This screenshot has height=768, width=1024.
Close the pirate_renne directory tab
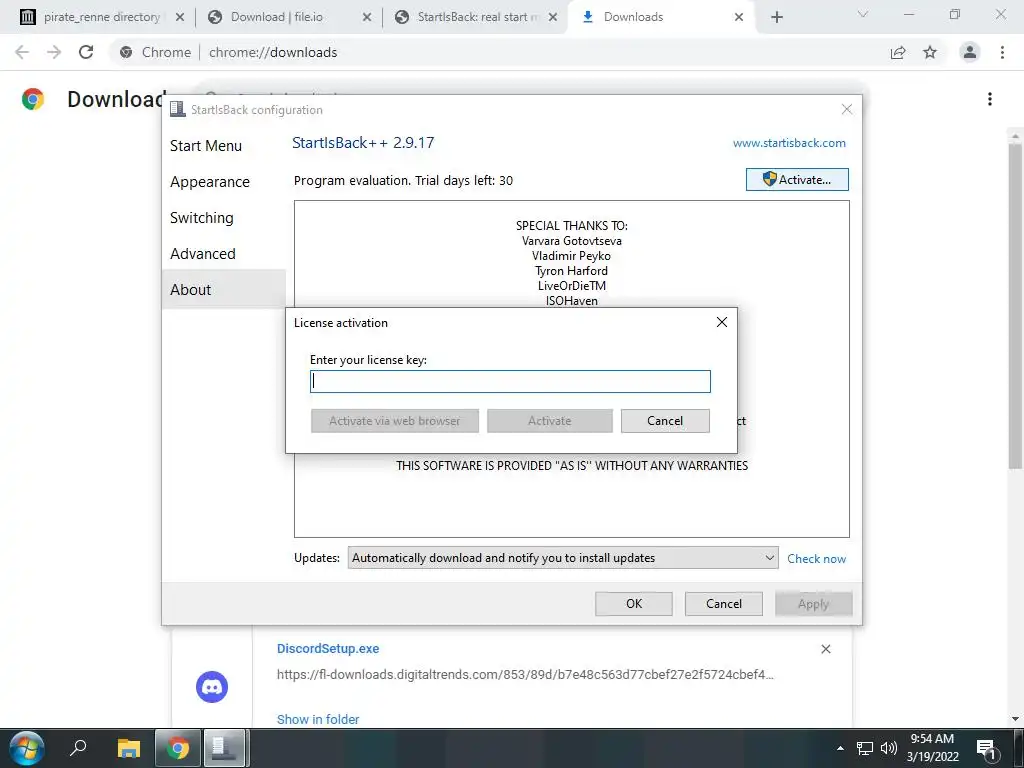pos(180,17)
